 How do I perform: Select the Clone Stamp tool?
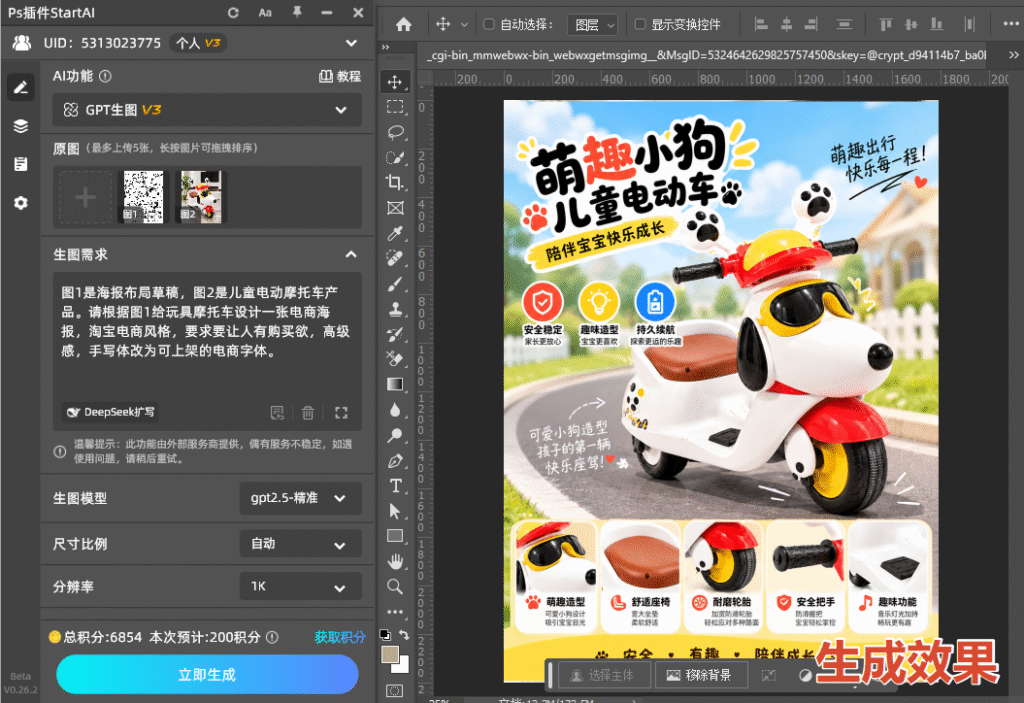coord(394,309)
